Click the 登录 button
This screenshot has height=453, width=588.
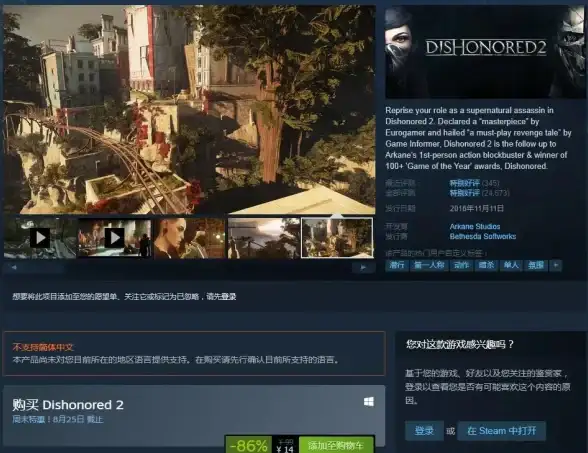pyautogui.click(x=424, y=430)
